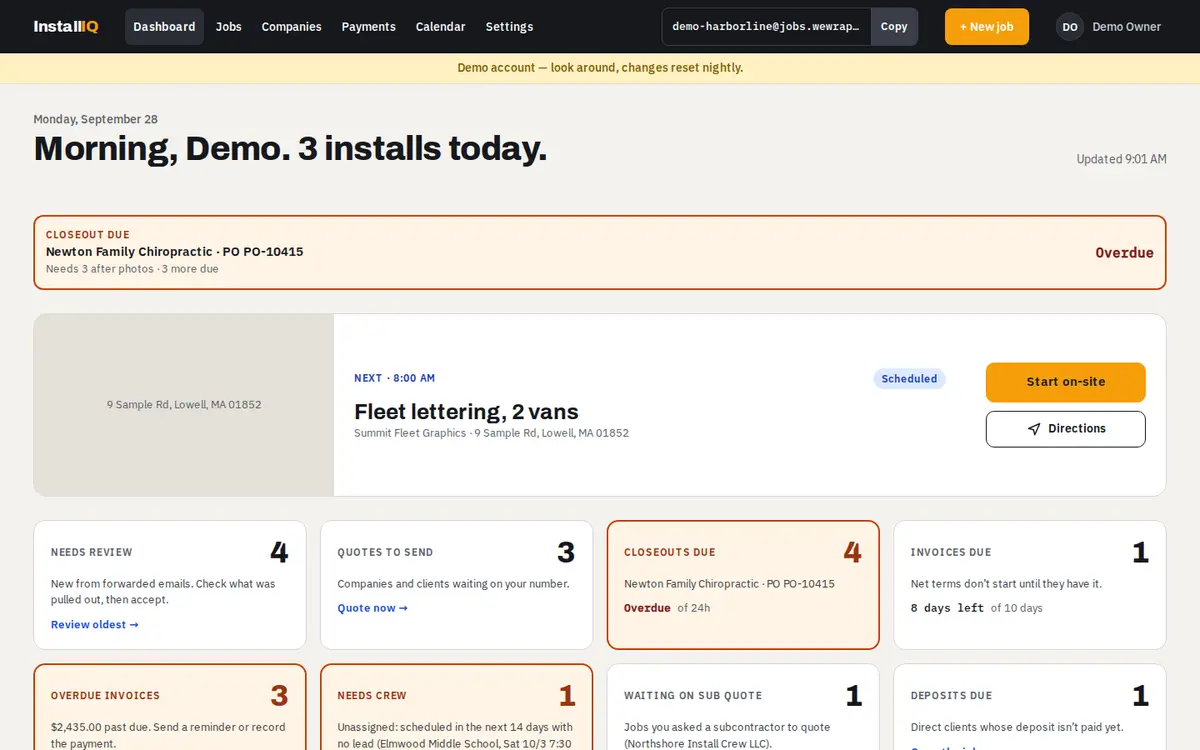Click the arrow icon in Directions button
Screen dimensions: 1200x750
coord(1034,429)
